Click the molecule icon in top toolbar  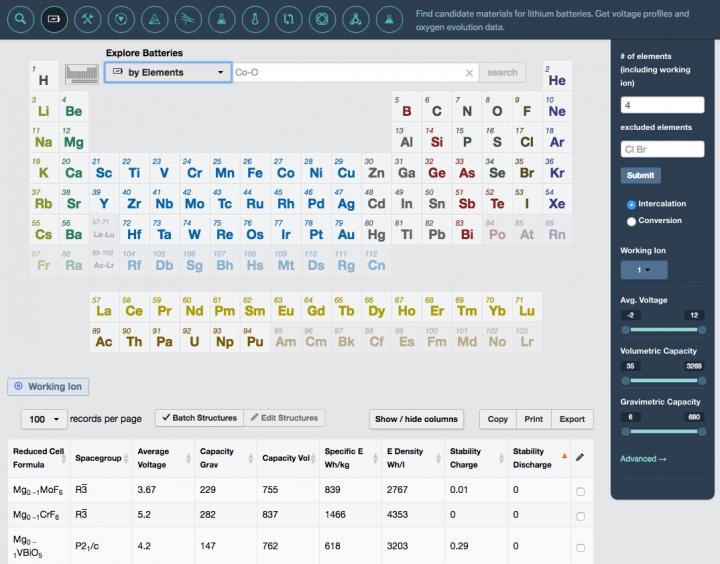pyautogui.click(x=354, y=18)
